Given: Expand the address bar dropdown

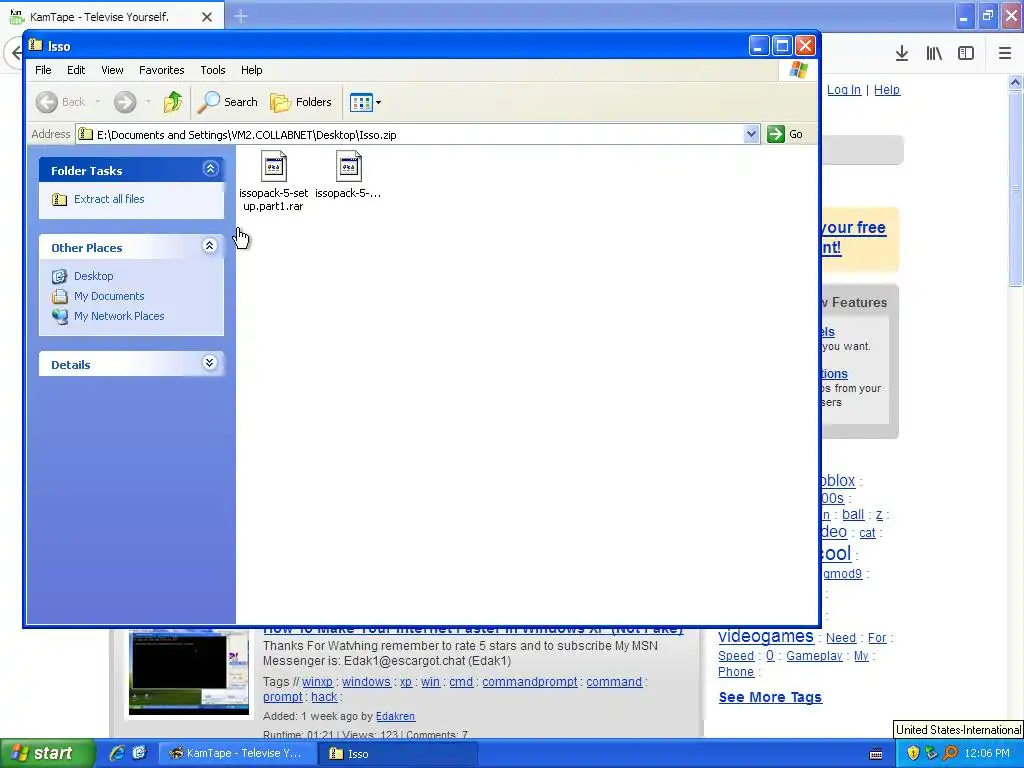Looking at the screenshot, I should (751, 134).
